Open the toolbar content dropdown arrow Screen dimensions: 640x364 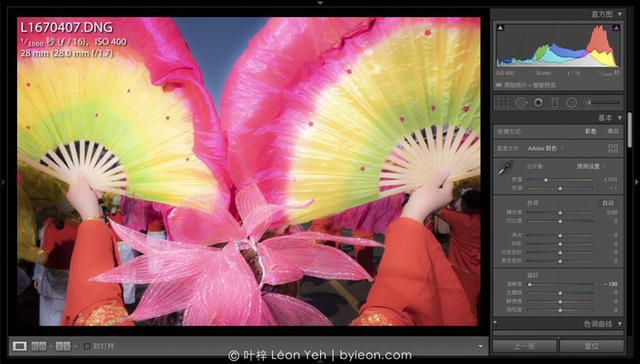480,347
